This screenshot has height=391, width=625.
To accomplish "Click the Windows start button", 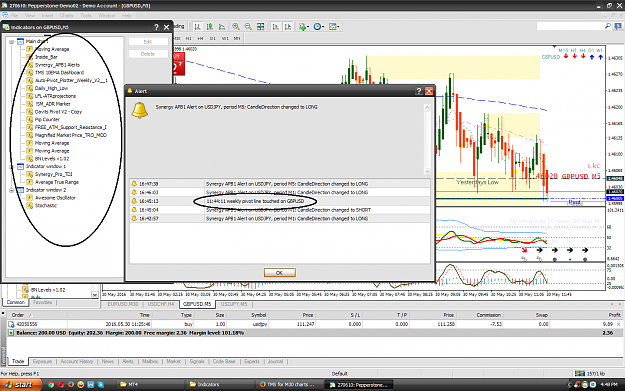I will click(21, 385).
